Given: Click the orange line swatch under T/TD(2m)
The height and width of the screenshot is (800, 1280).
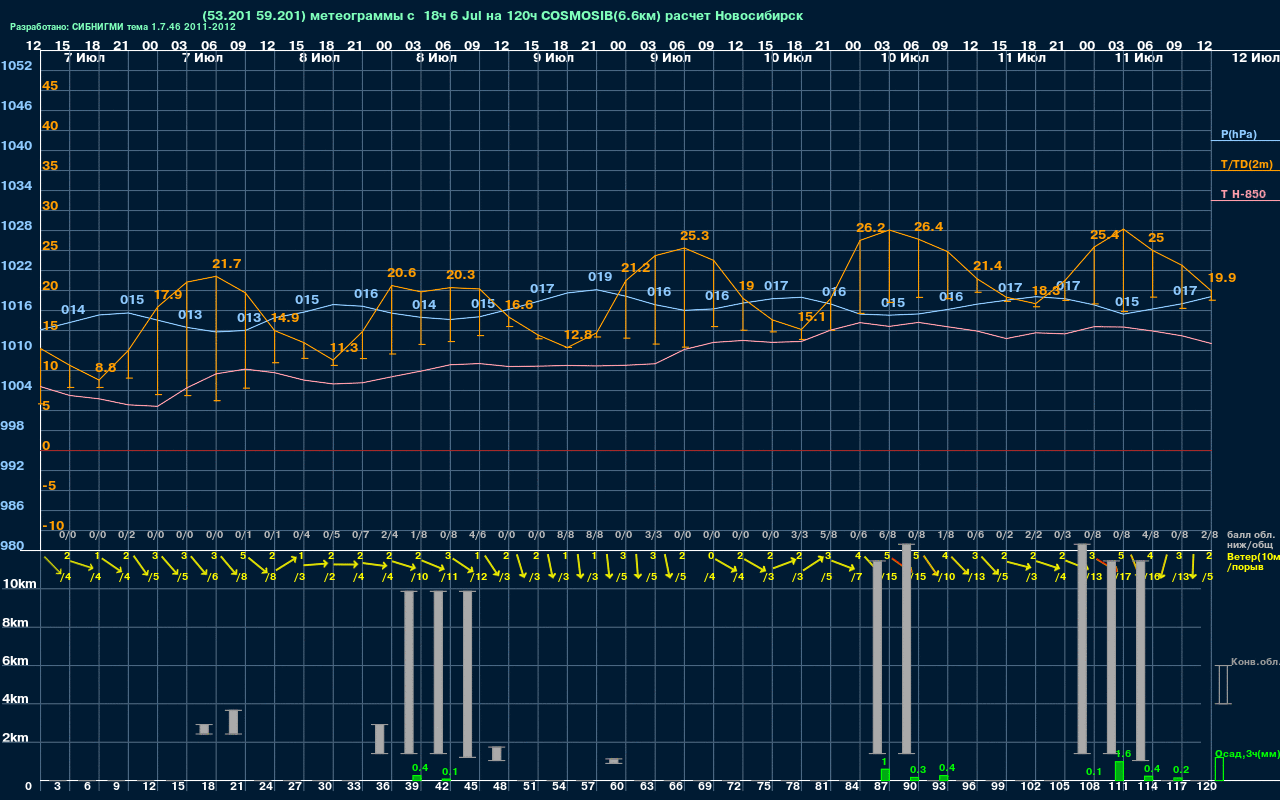Looking at the screenshot, I should (x=1245, y=171).
